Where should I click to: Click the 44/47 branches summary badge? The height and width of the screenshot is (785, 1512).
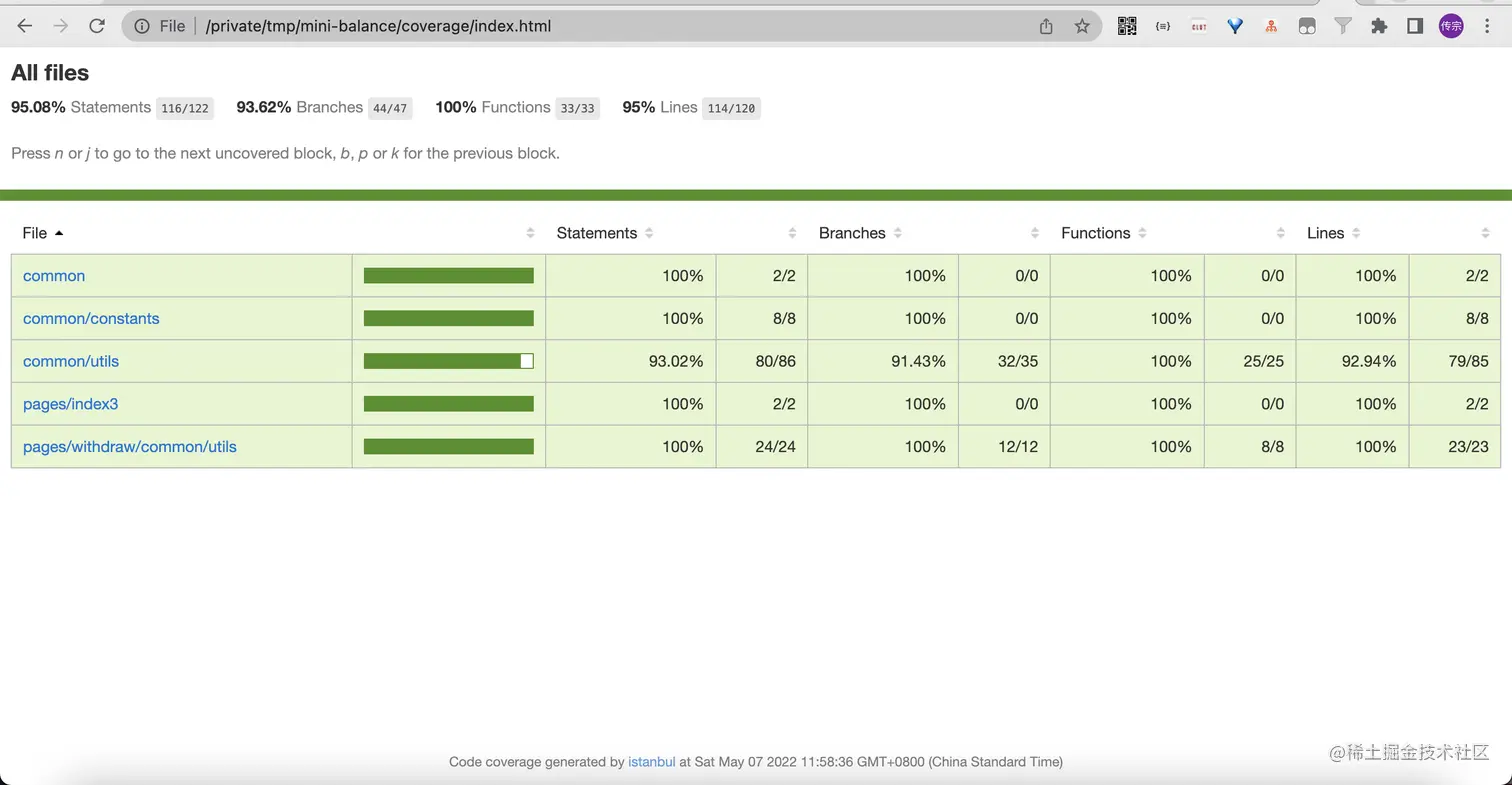390,108
